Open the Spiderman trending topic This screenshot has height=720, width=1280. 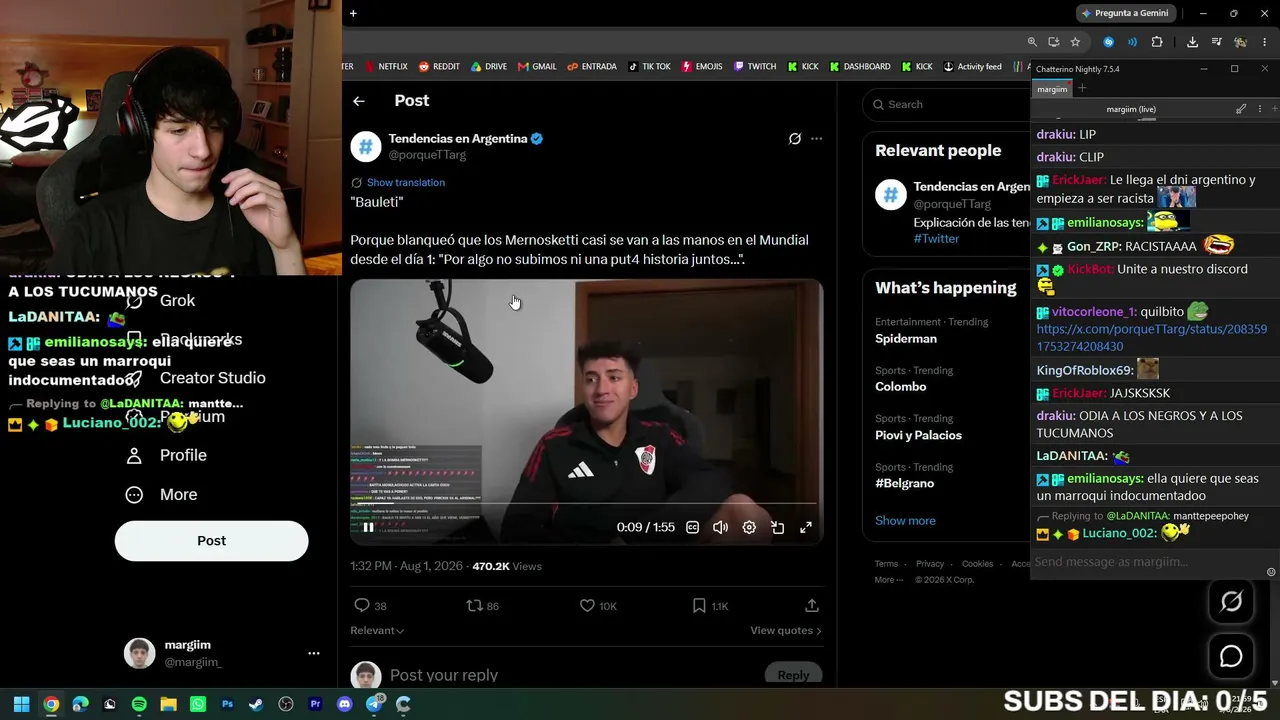click(x=906, y=339)
